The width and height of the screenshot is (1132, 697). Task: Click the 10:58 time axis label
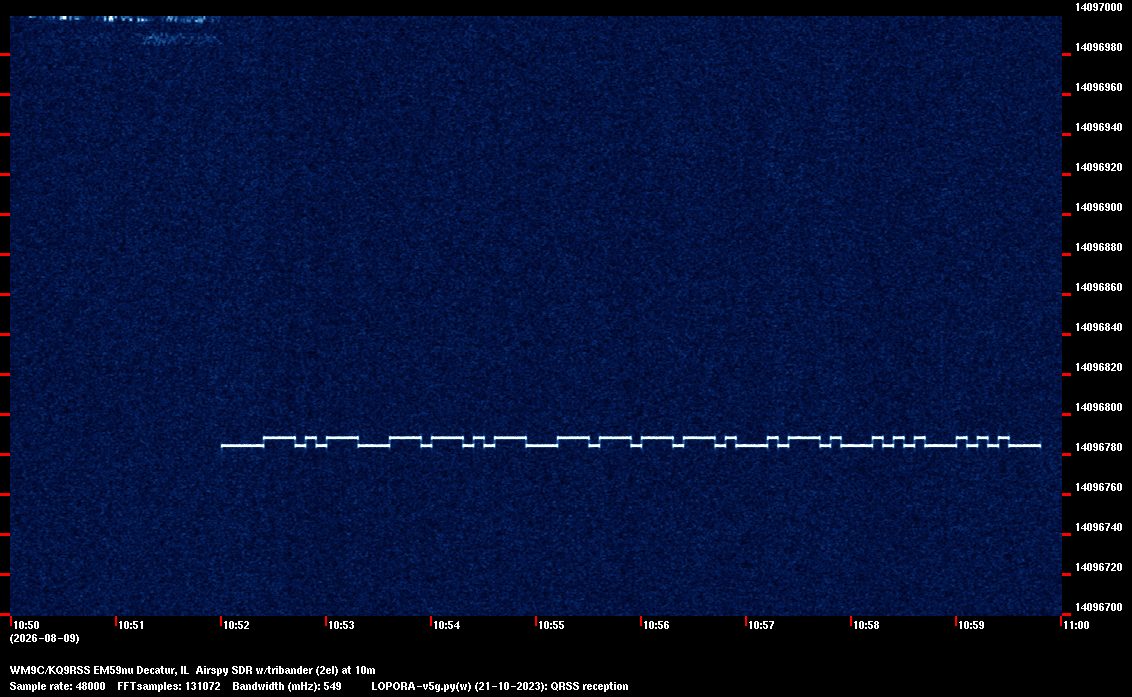tap(866, 625)
